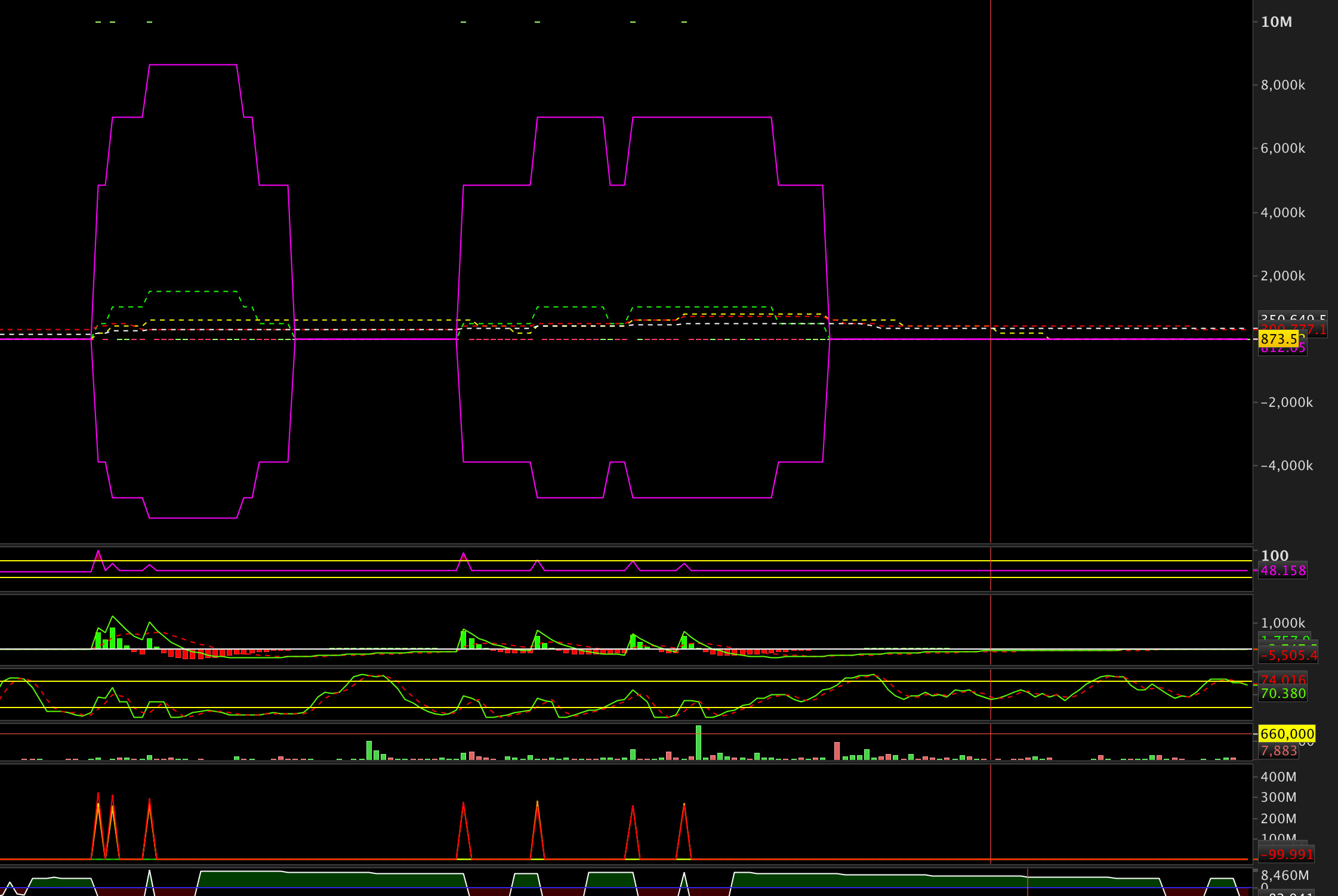This screenshot has height=896, width=1338.
Task: Click the green 70.380 oscillator value label
Action: click(x=1282, y=693)
